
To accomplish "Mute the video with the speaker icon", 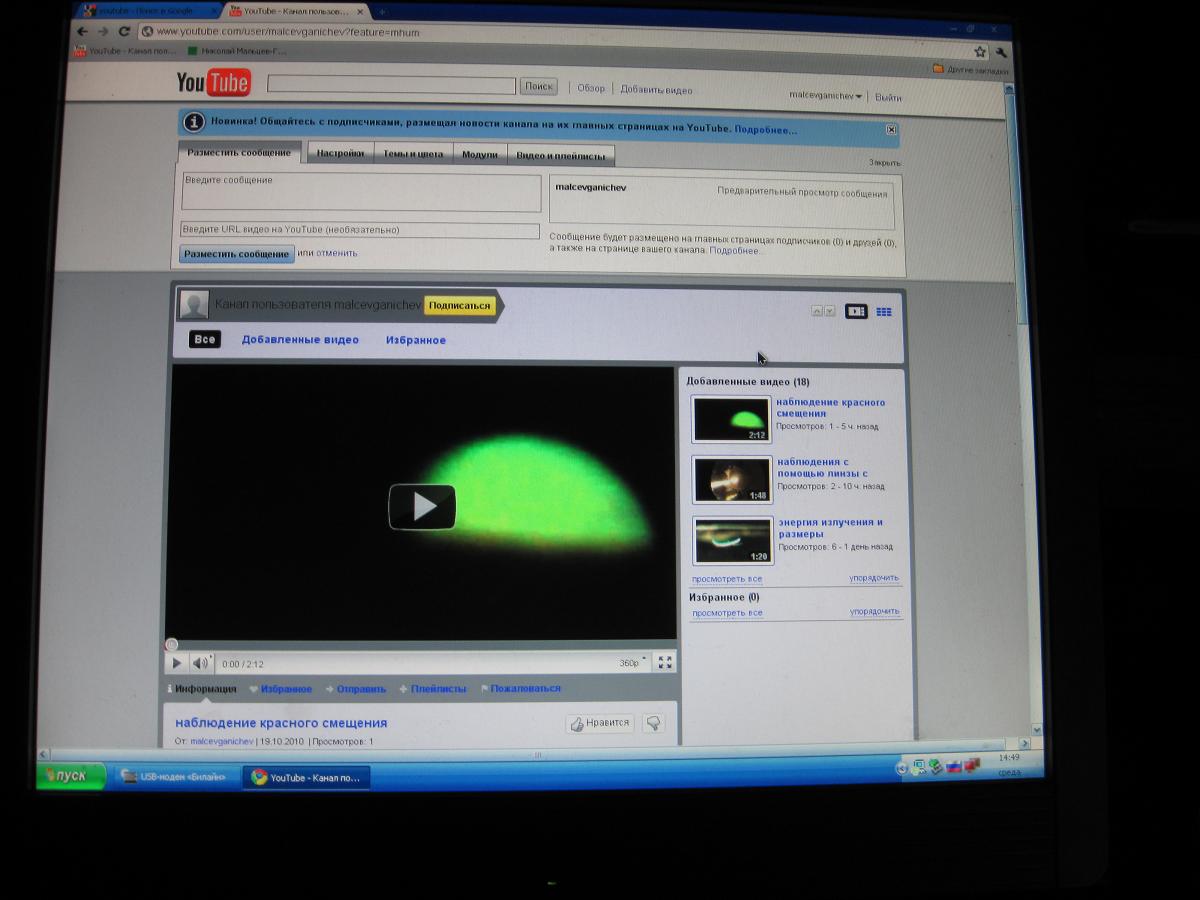I will tap(200, 662).
